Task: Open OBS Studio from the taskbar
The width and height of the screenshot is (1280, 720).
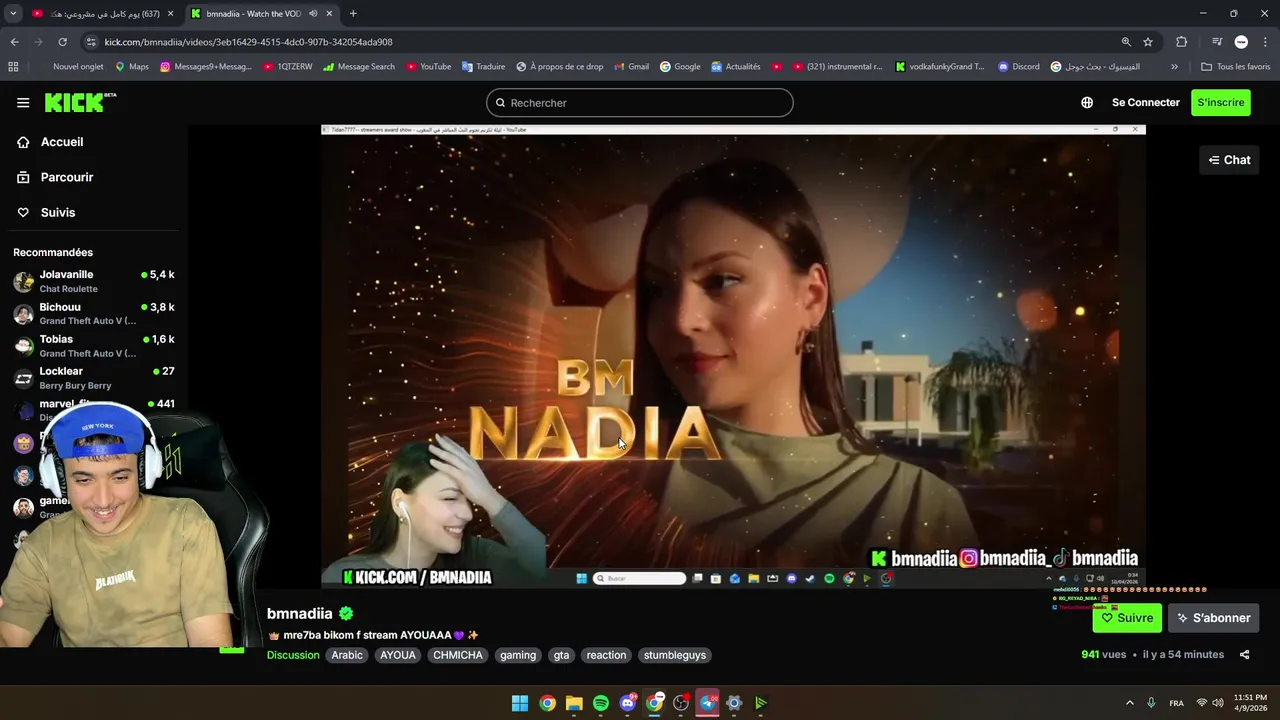Action: [x=681, y=703]
